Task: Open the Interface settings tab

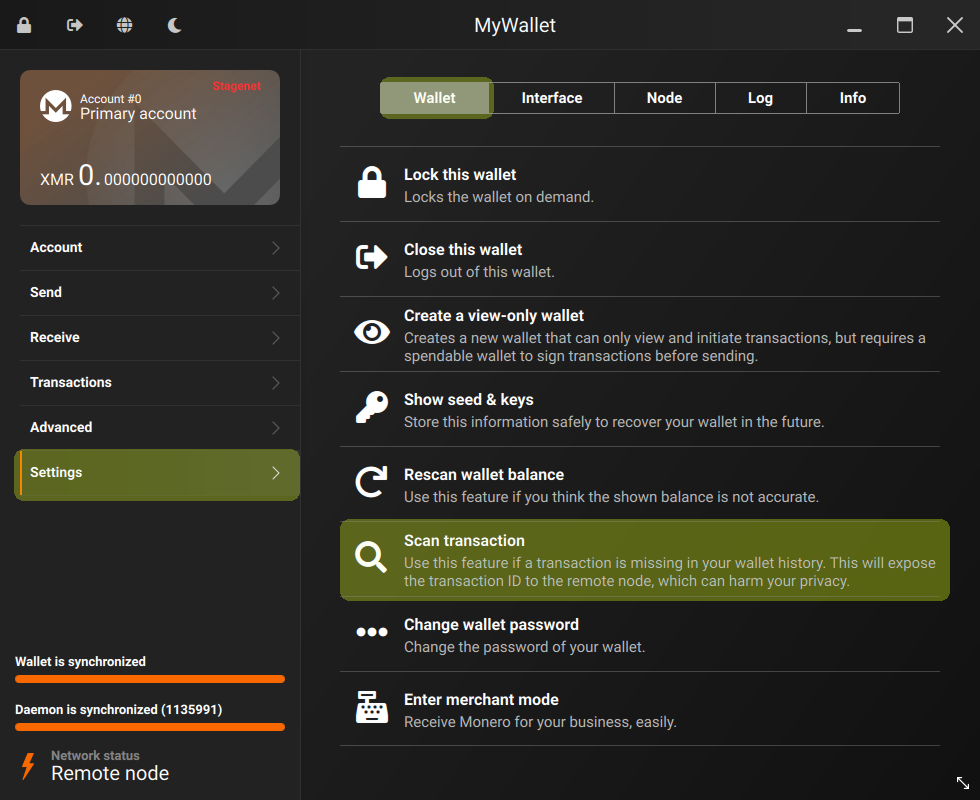Action: coord(552,97)
